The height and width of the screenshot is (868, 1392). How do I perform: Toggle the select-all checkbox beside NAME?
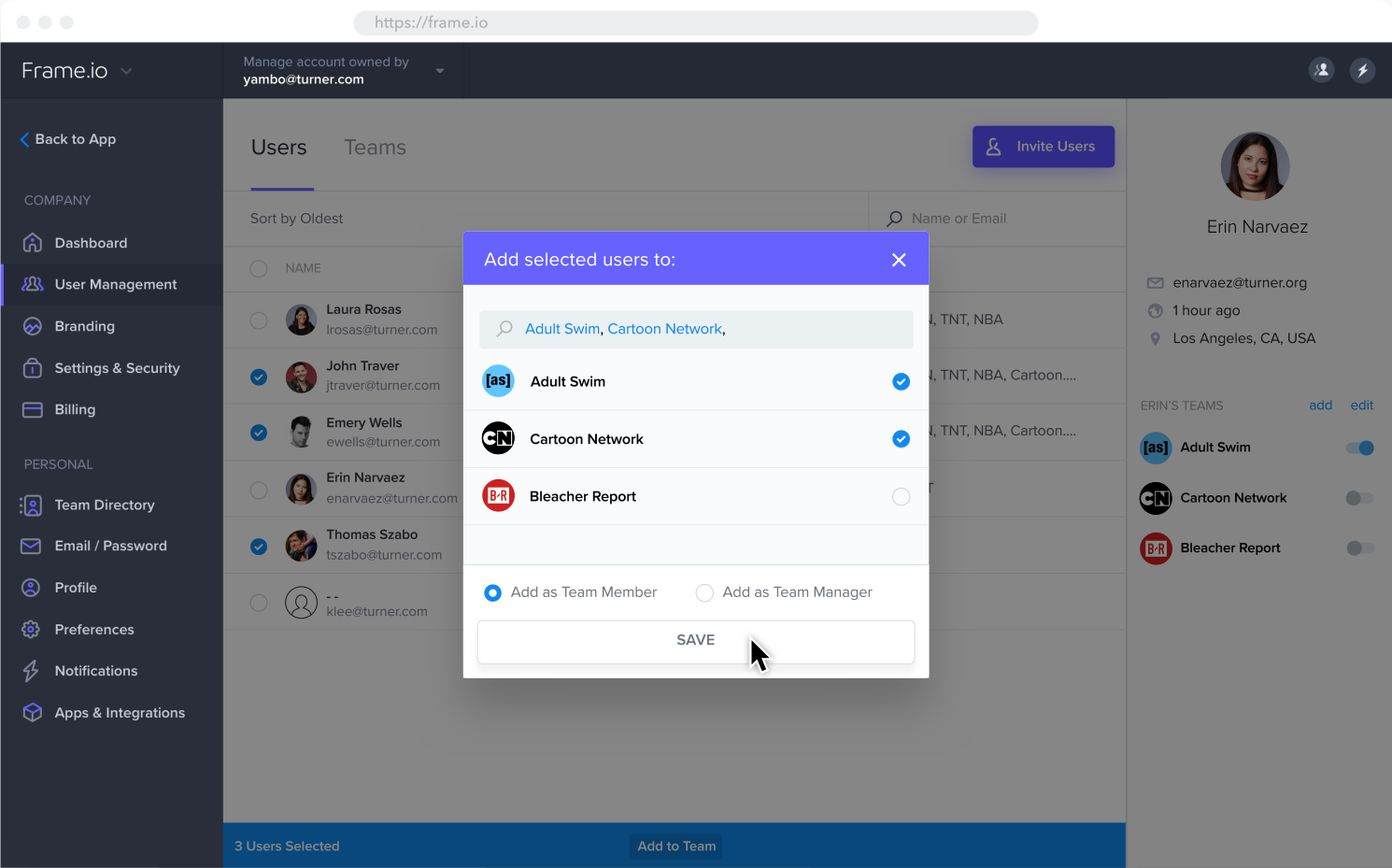point(259,269)
